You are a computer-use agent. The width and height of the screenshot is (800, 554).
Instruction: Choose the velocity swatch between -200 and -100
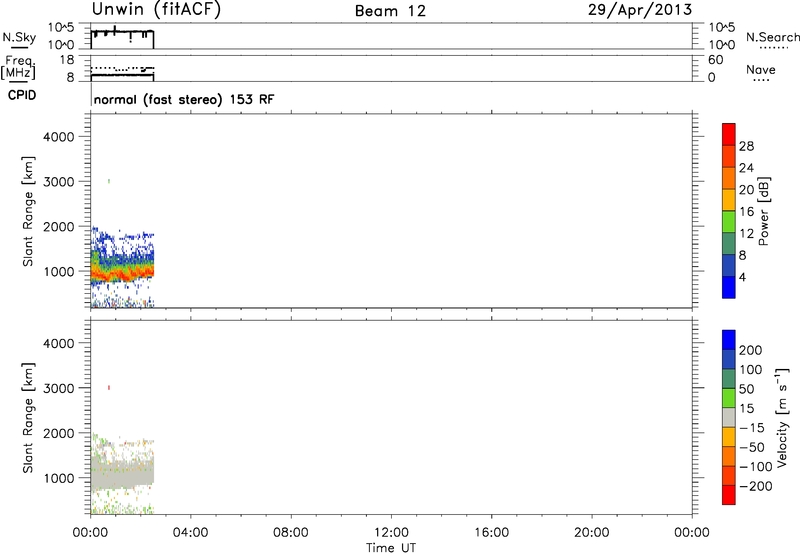coord(729,475)
